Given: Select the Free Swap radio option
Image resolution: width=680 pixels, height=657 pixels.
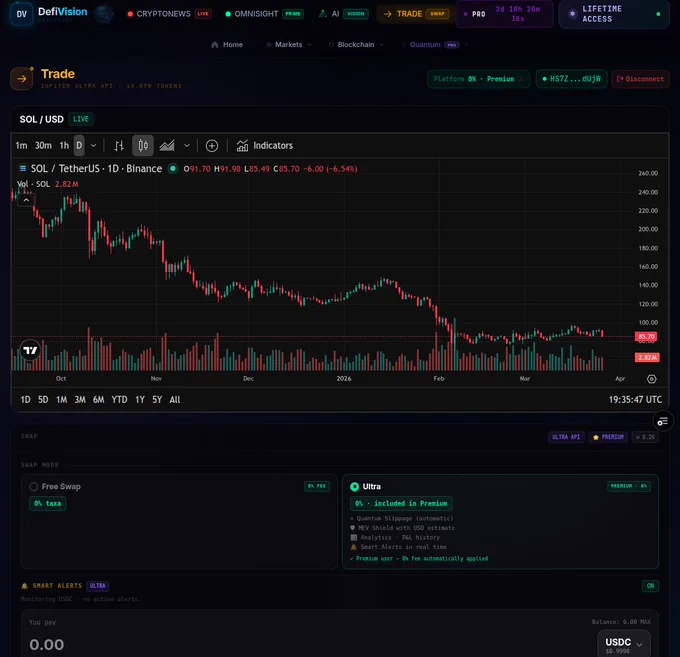Looking at the screenshot, I should point(33,487).
